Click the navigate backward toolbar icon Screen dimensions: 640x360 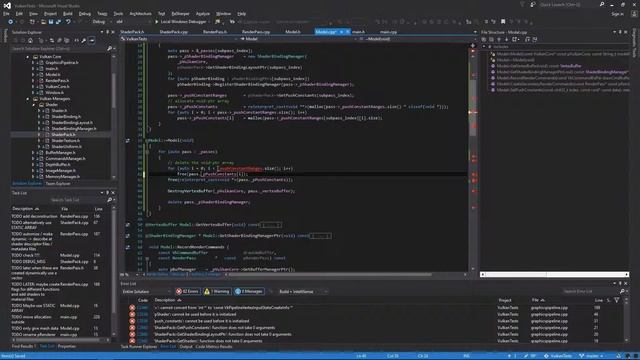[11, 22]
